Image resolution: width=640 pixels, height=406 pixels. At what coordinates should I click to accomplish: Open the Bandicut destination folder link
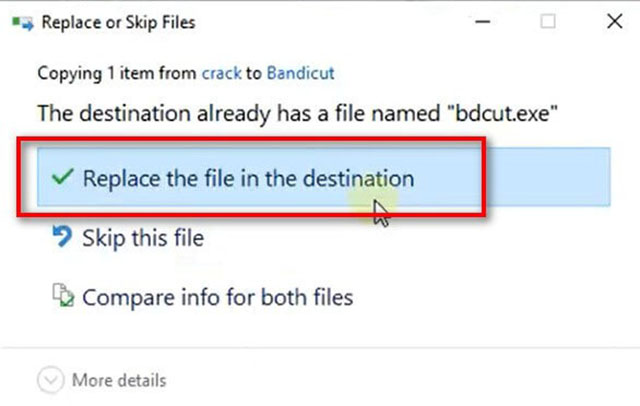coord(300,73)
